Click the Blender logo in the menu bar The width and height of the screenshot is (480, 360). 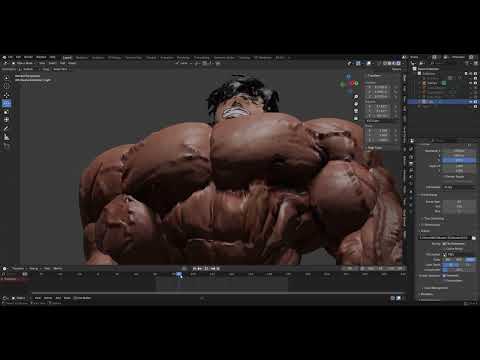4,57
